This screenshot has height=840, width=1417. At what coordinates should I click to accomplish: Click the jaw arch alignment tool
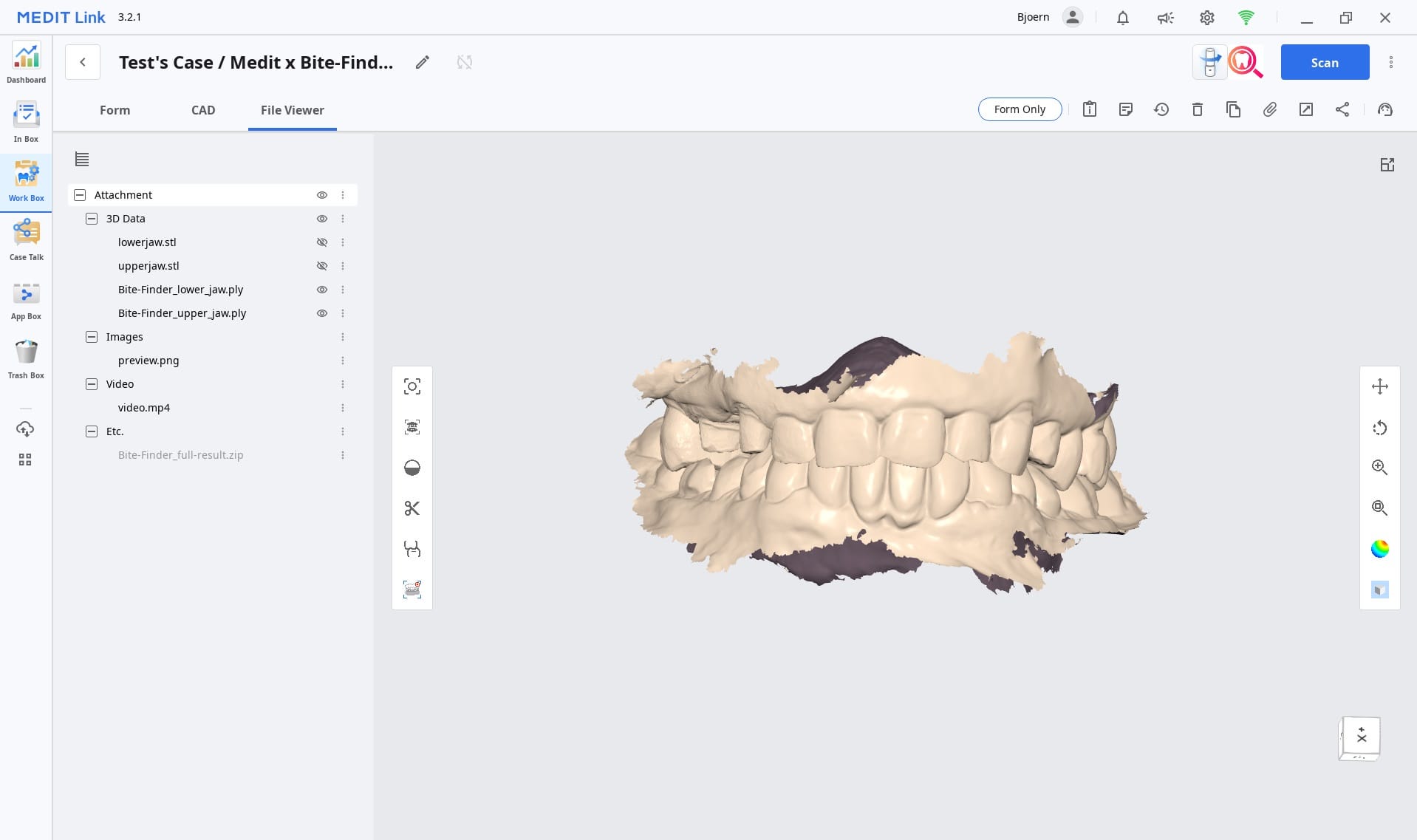pos(412,549)
